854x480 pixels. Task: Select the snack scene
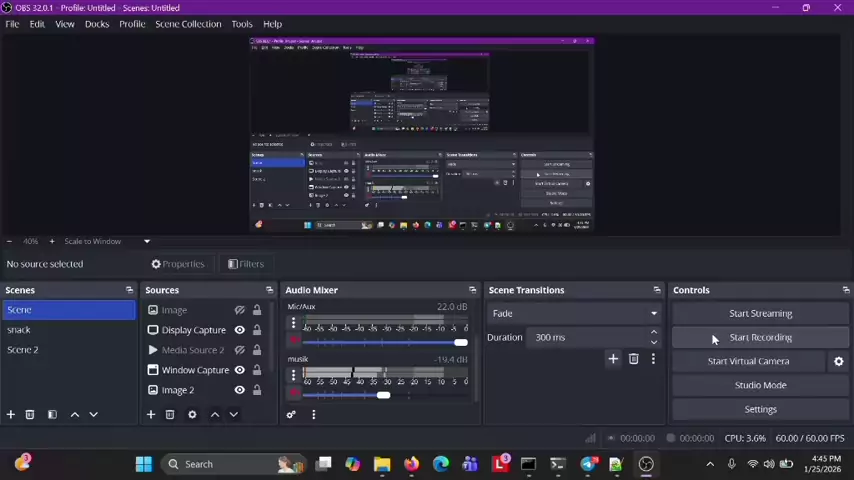pos(19,330)
